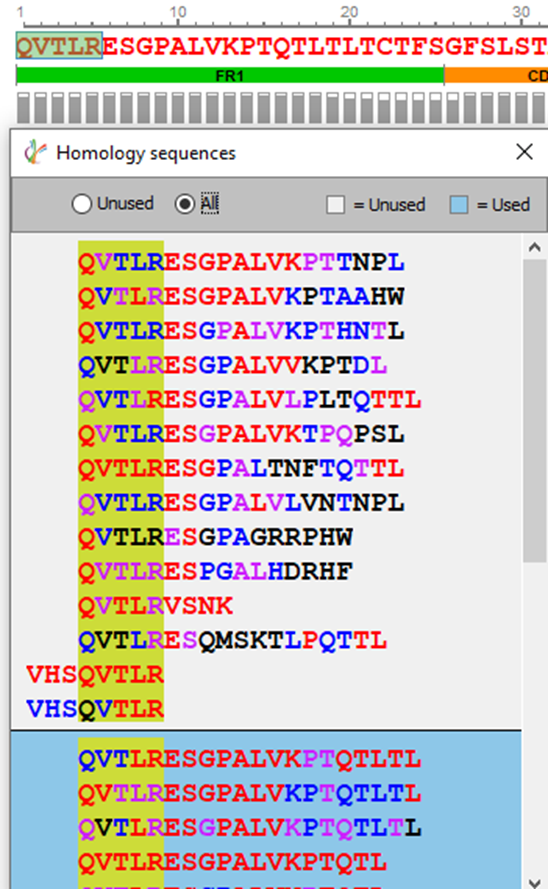Click the Unused legend color box
548x889 pixels.
pyautogui.click(x=335, y=205)
